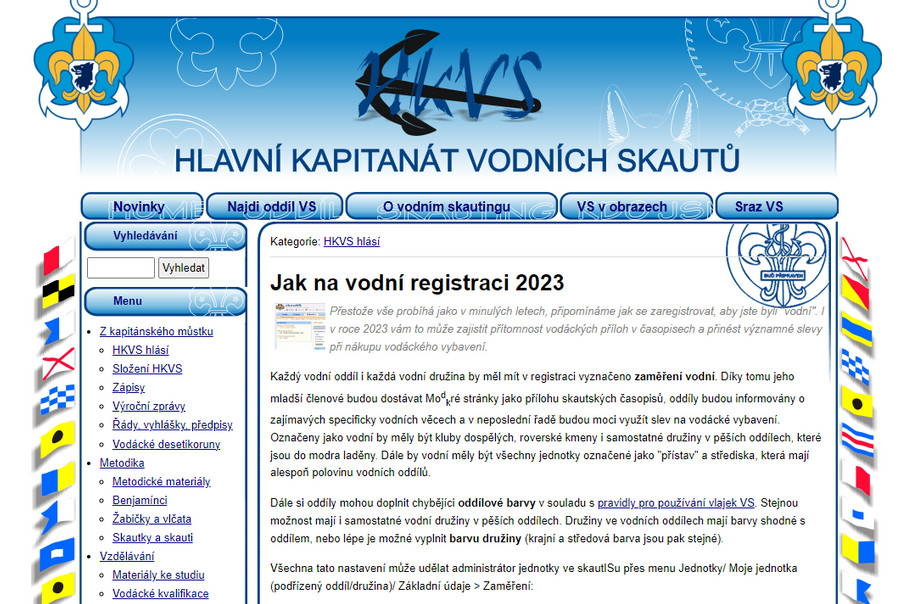This screenshot has width=906, height=604.
Task: Click the left scout fleur-de-lis emblem
Action: (84, 70)
